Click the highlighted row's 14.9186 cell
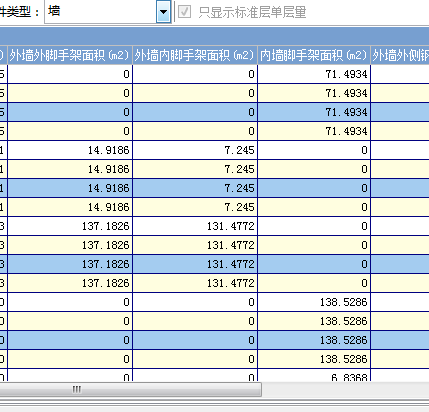This screenshot has height=412, width=429. [x=70, y=188]
